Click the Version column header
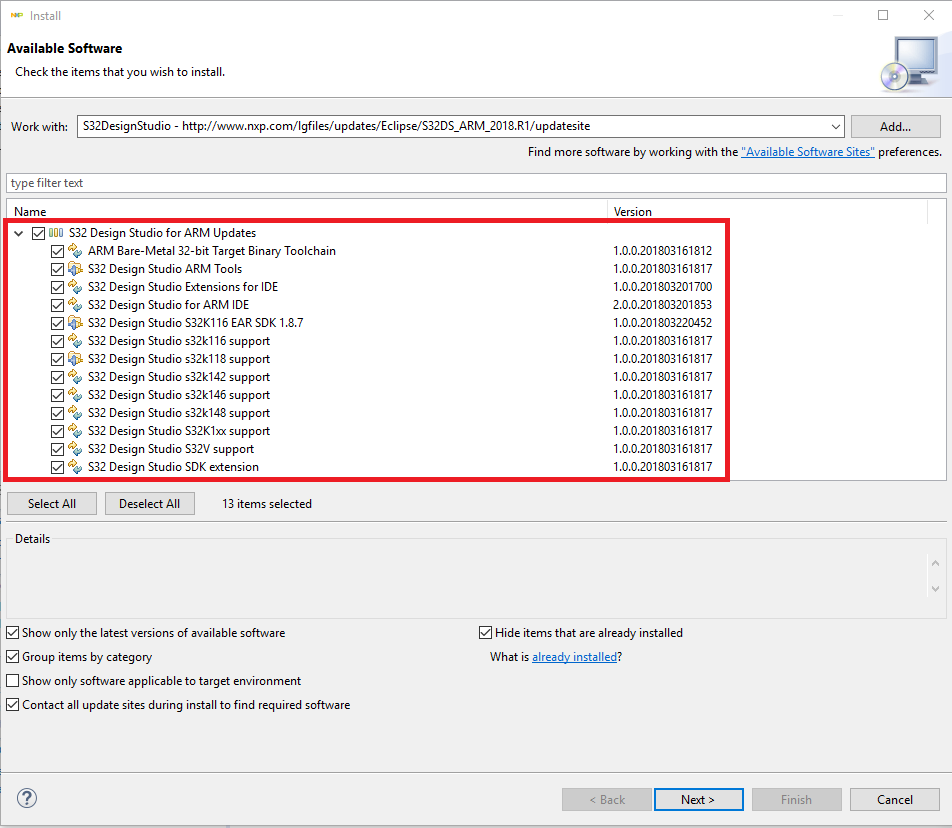 click(767, 211)
